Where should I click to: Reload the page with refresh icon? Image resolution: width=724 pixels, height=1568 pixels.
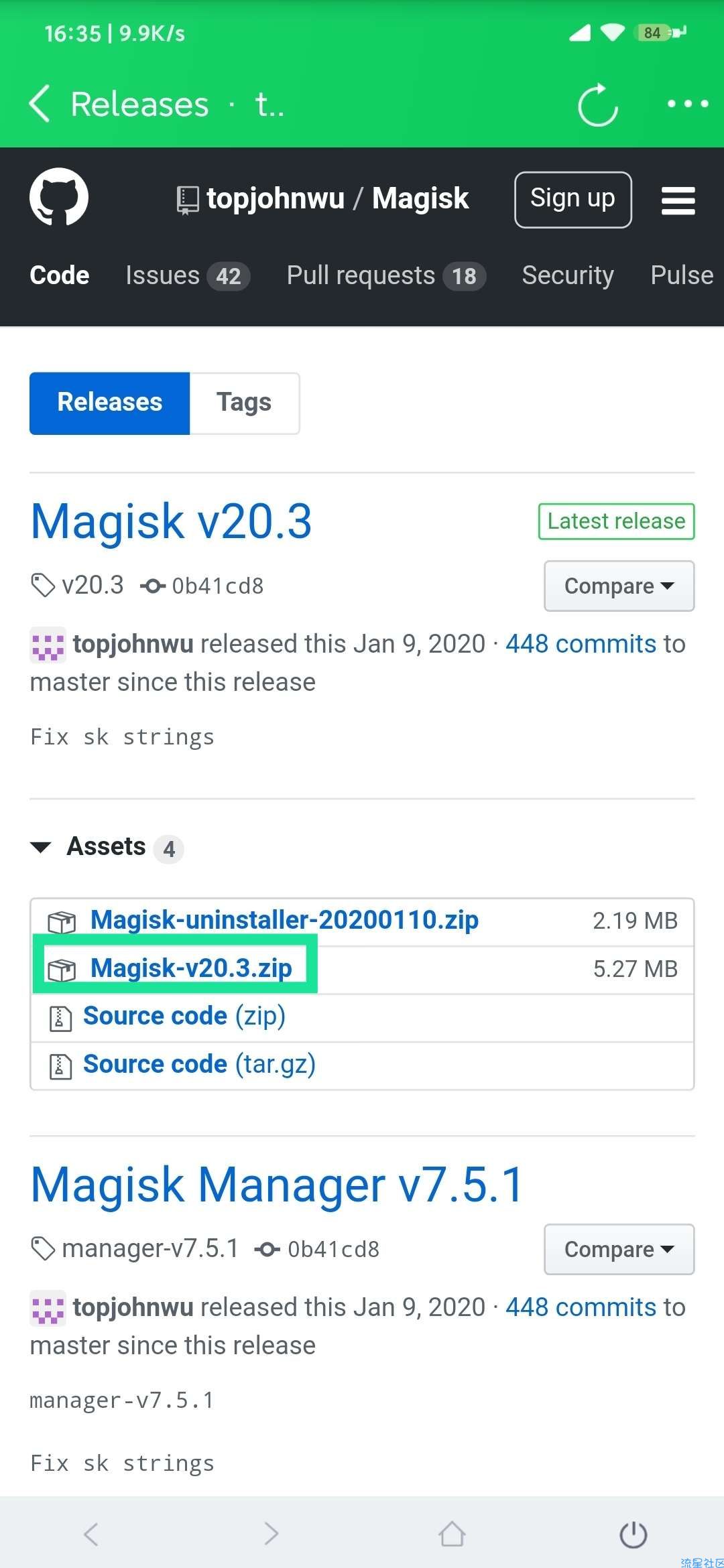[x=597, y=105]
